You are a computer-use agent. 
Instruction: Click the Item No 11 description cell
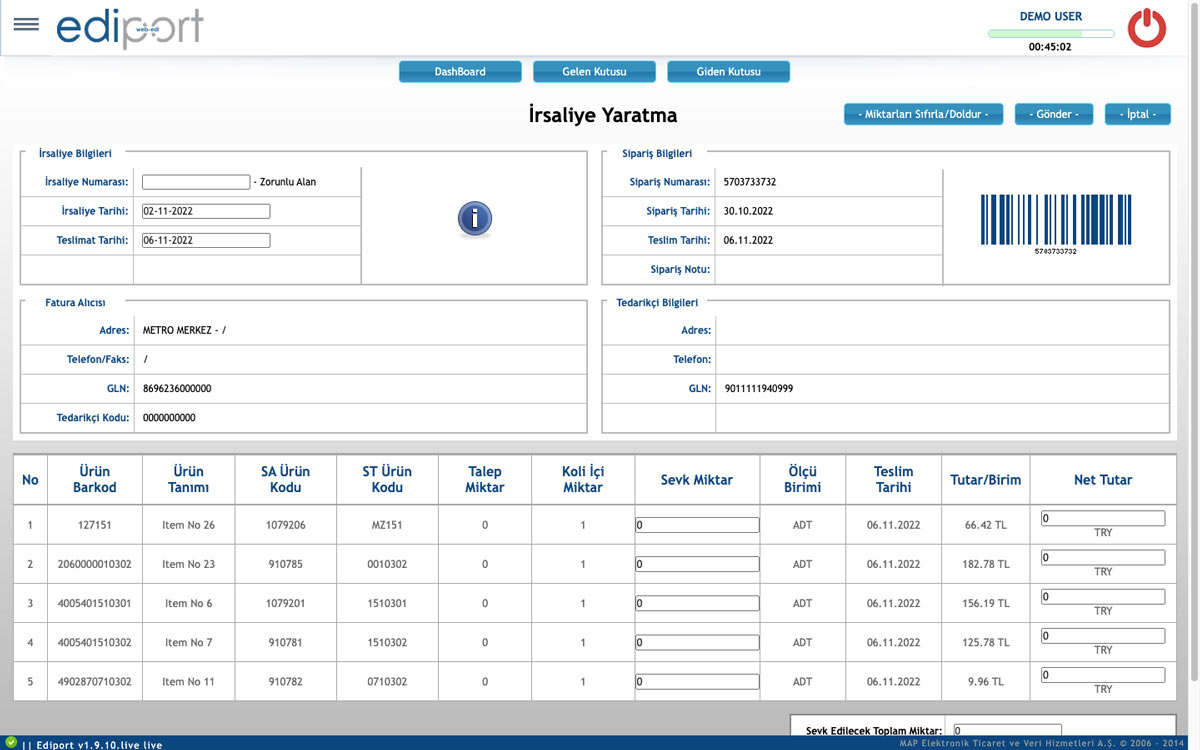pyautogui.click(x=188, y=682)
